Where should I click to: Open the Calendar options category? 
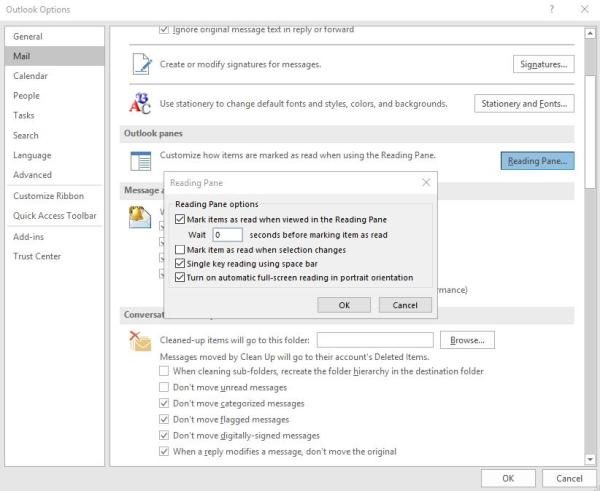54,76
